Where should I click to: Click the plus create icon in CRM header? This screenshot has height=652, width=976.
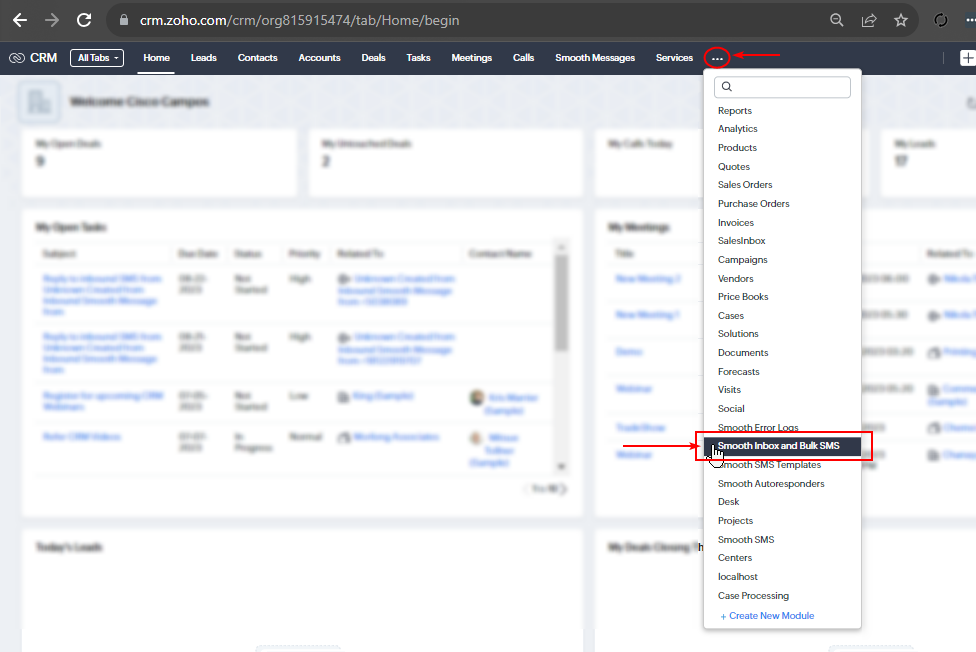pyautogui.click(x=968, y=58)
